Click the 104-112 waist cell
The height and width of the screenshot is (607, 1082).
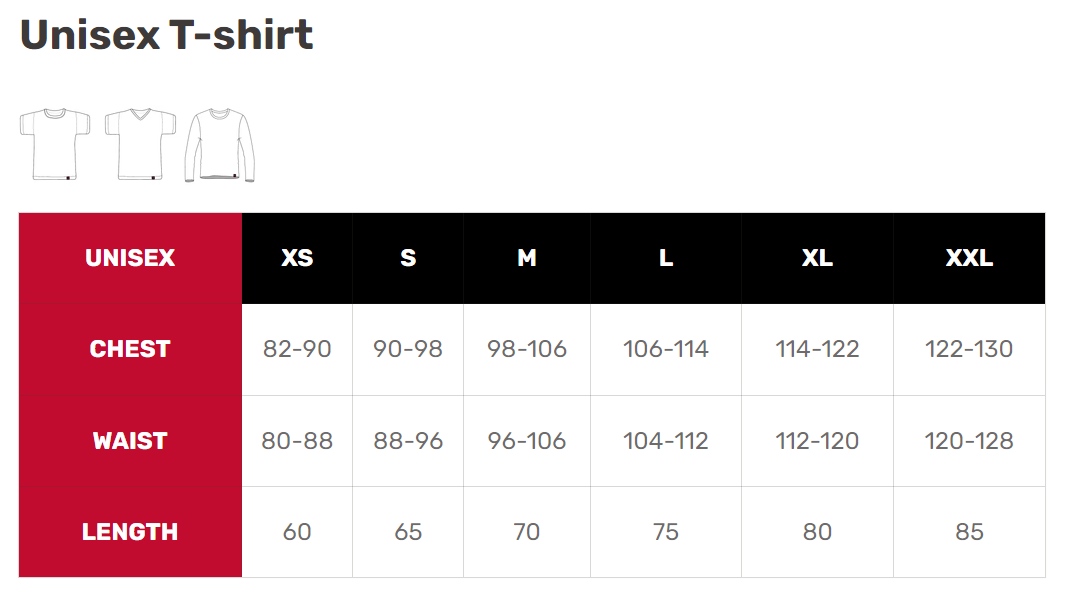point(666,441)
